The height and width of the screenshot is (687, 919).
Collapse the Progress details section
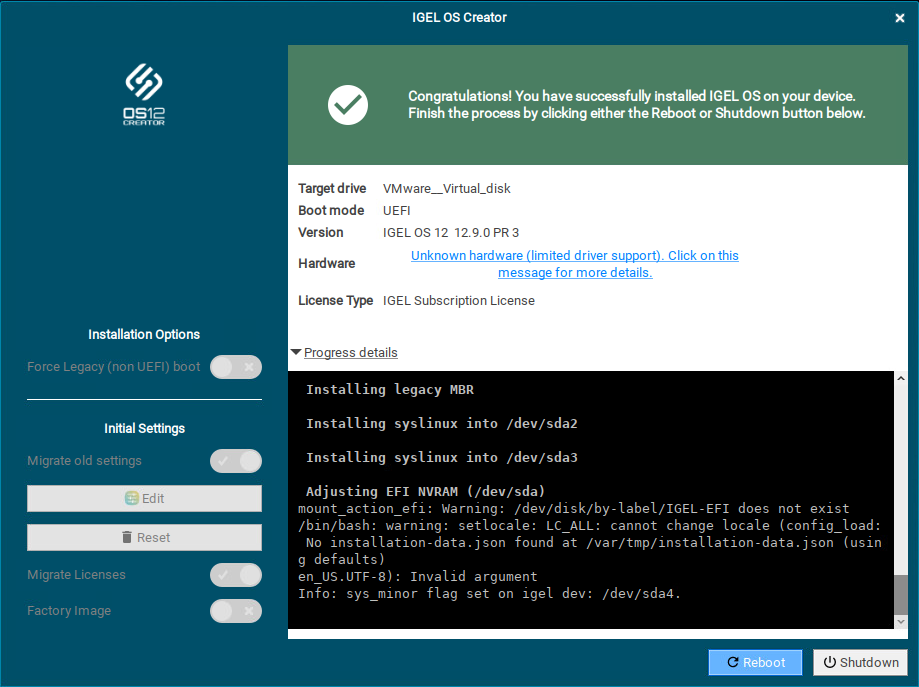[345, 352]
